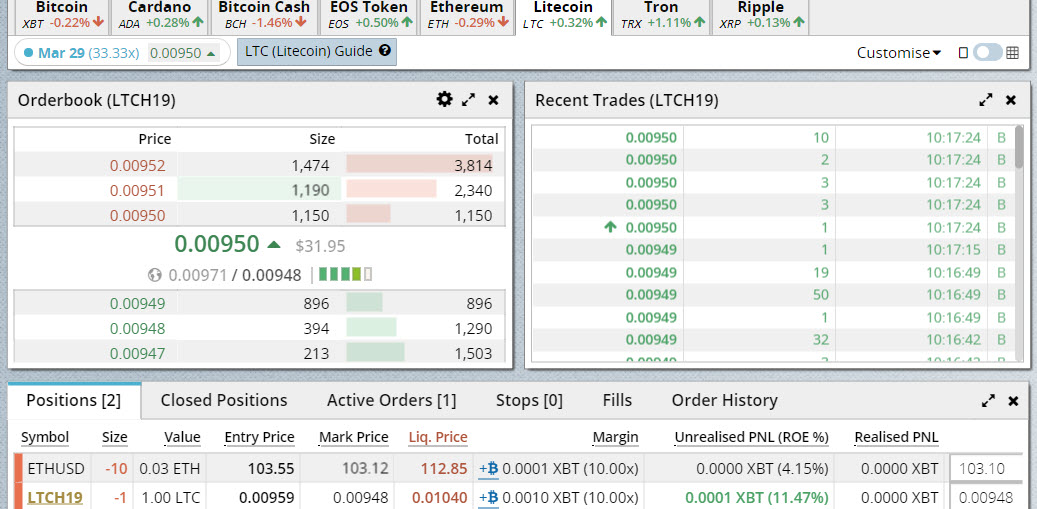
Task: Click LTCH19 liquidation price 0.01040
Action: [x=440, y=497]
